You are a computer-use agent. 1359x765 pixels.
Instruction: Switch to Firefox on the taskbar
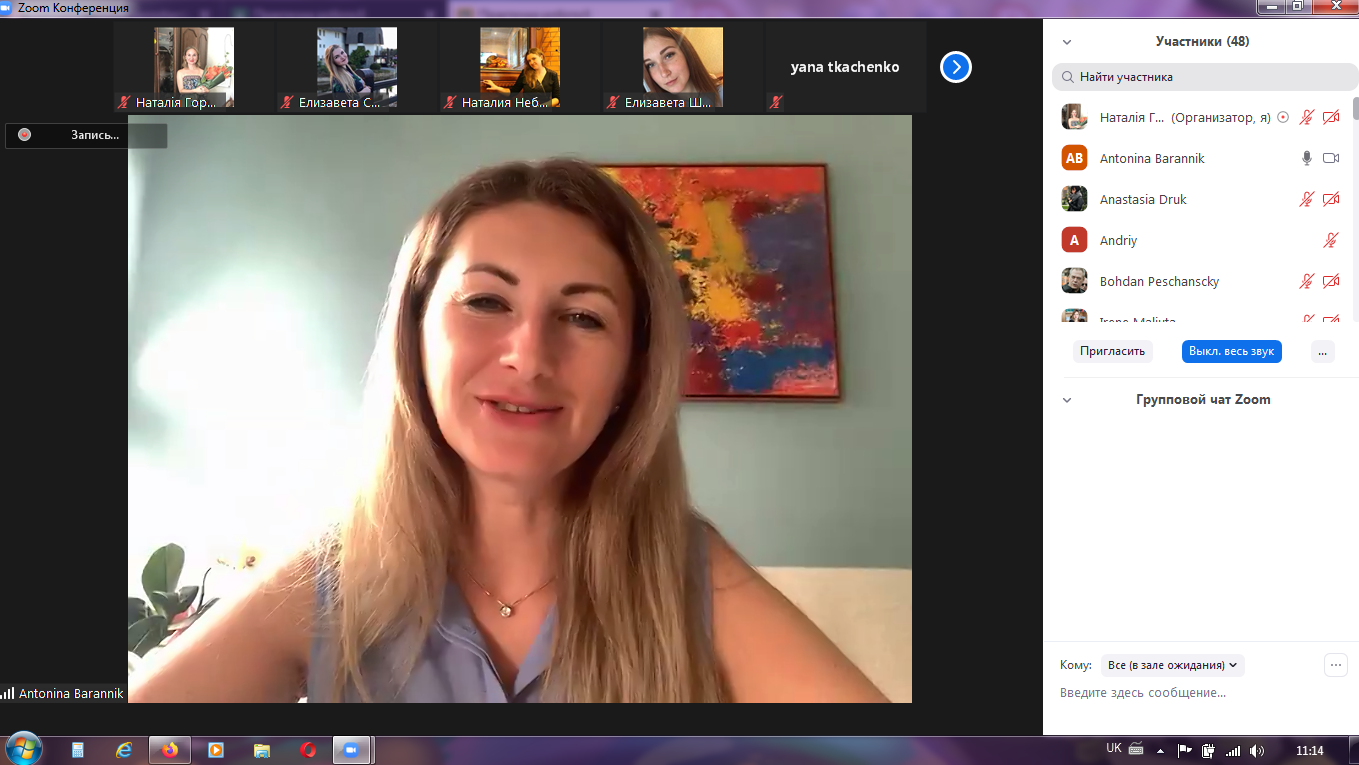click(x=170, y=749)
